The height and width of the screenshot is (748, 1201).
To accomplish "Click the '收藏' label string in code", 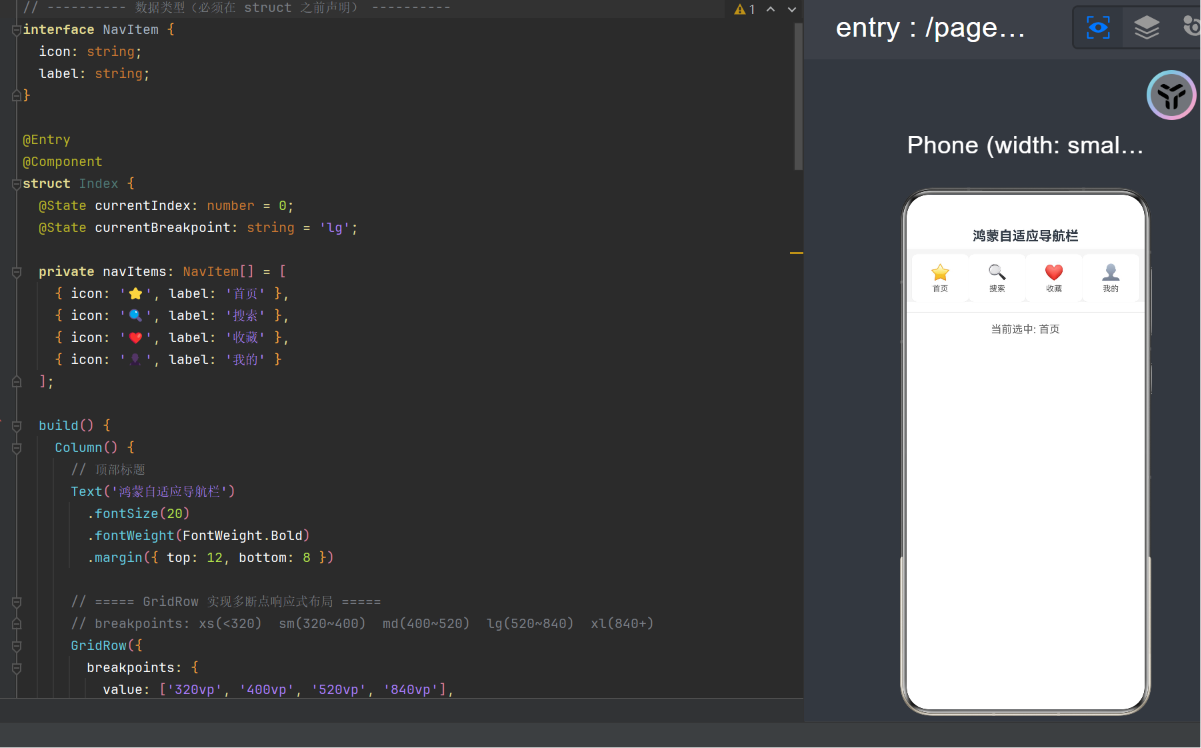I will 245,338.
